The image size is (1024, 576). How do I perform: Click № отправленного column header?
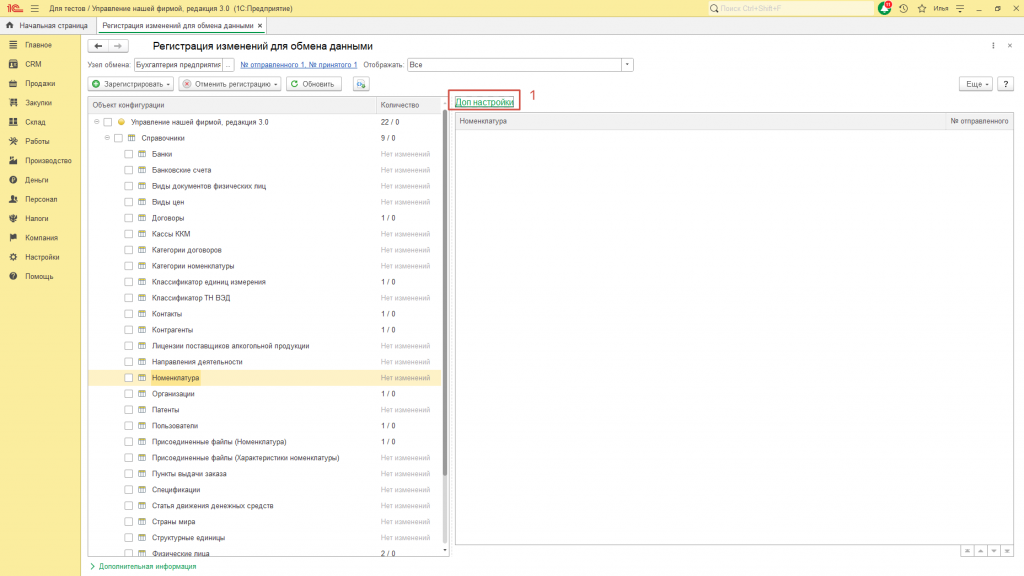click(x=979, y=121)
